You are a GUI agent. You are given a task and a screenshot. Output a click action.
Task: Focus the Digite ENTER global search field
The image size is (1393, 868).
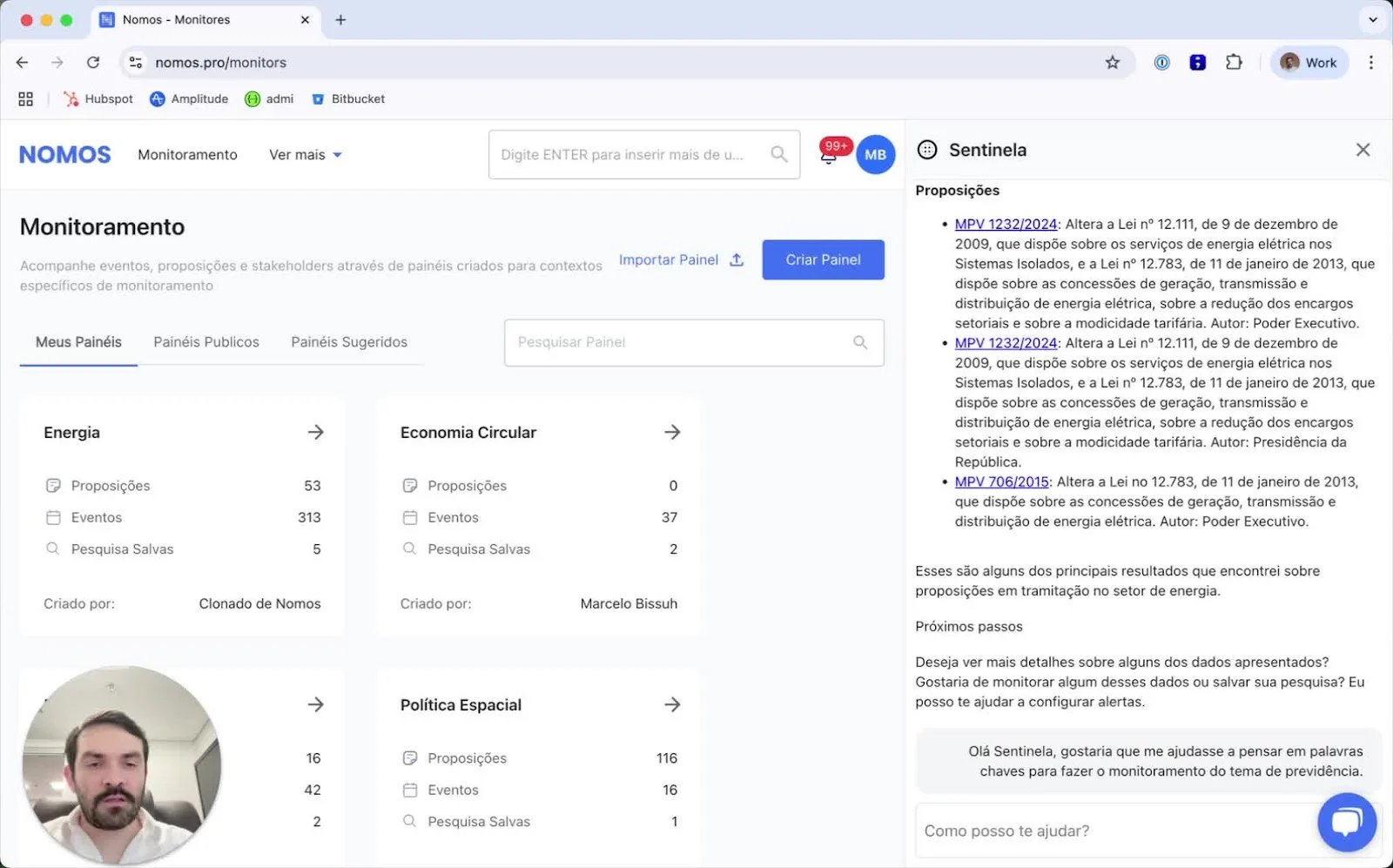tap(644, 155)
